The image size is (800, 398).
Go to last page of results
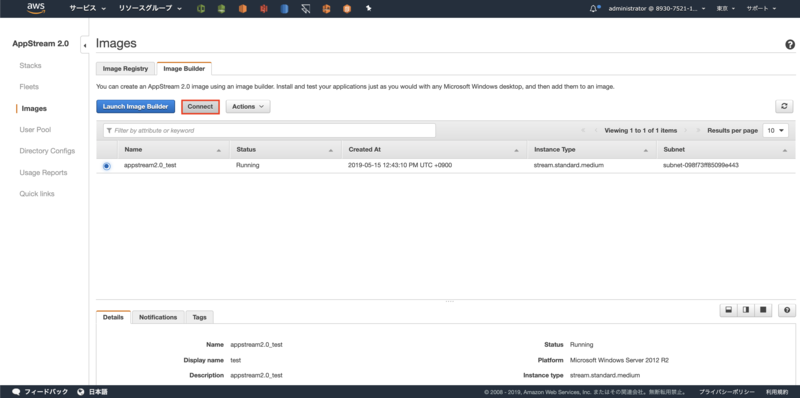tap(698, 131)
